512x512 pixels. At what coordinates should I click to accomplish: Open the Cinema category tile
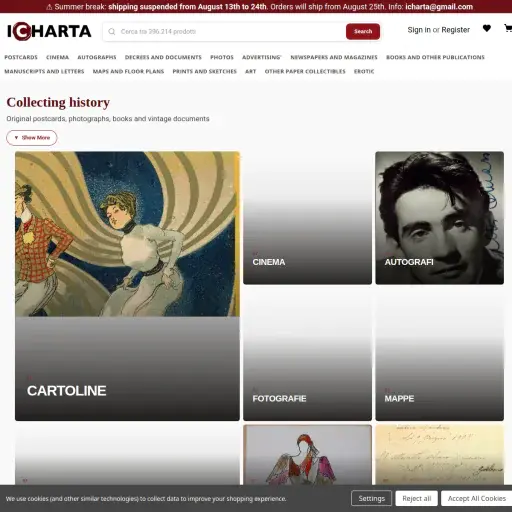tap(307, 218)
